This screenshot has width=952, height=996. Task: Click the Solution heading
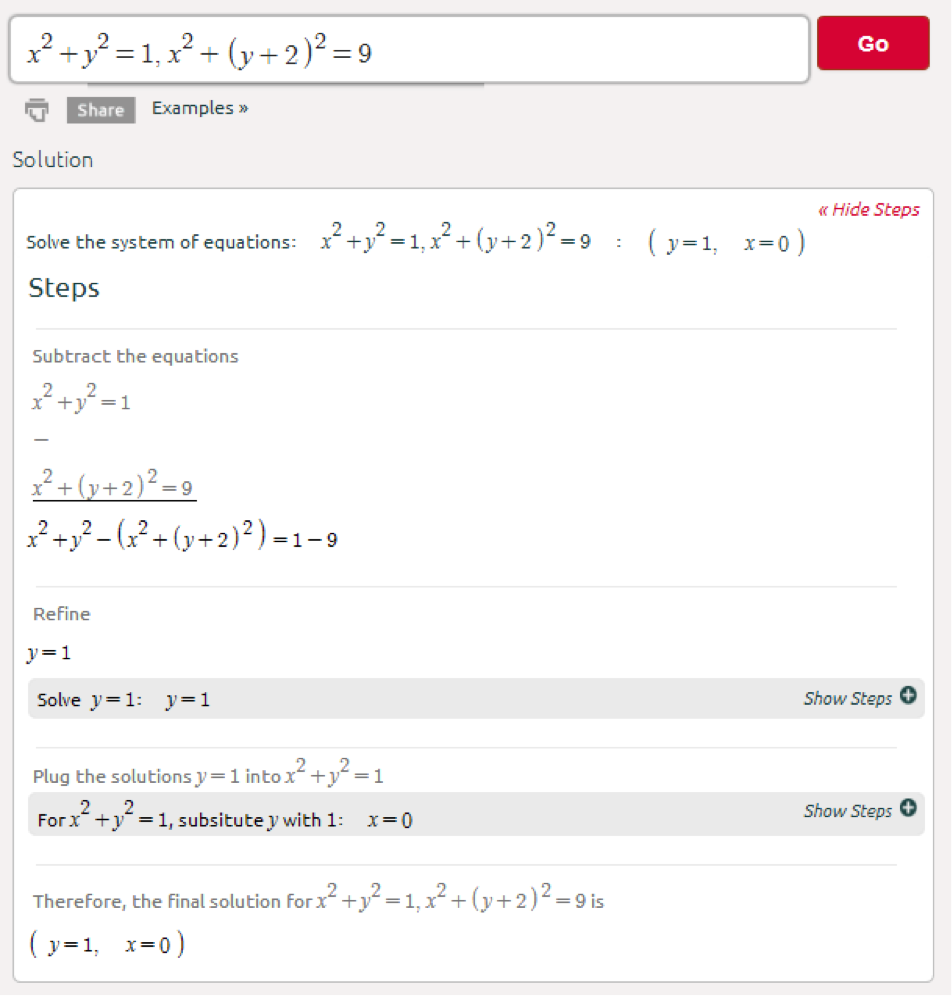tap(52, 159)
